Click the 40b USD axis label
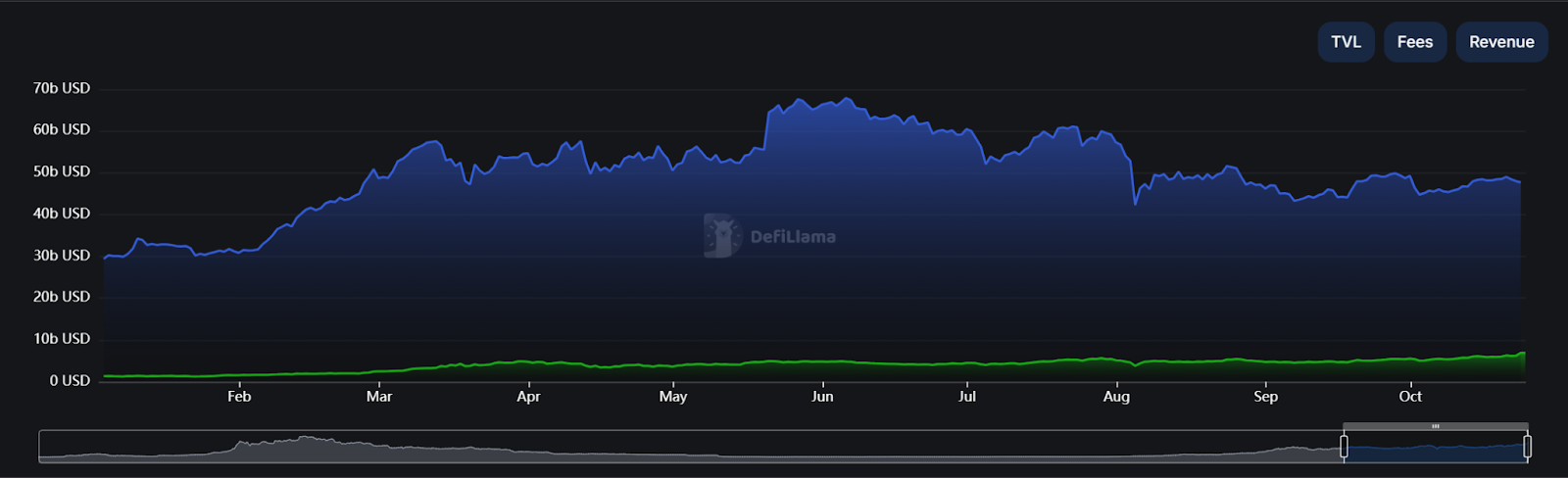The height and width of the screenshot is (478, 1568). click(62, 214)
